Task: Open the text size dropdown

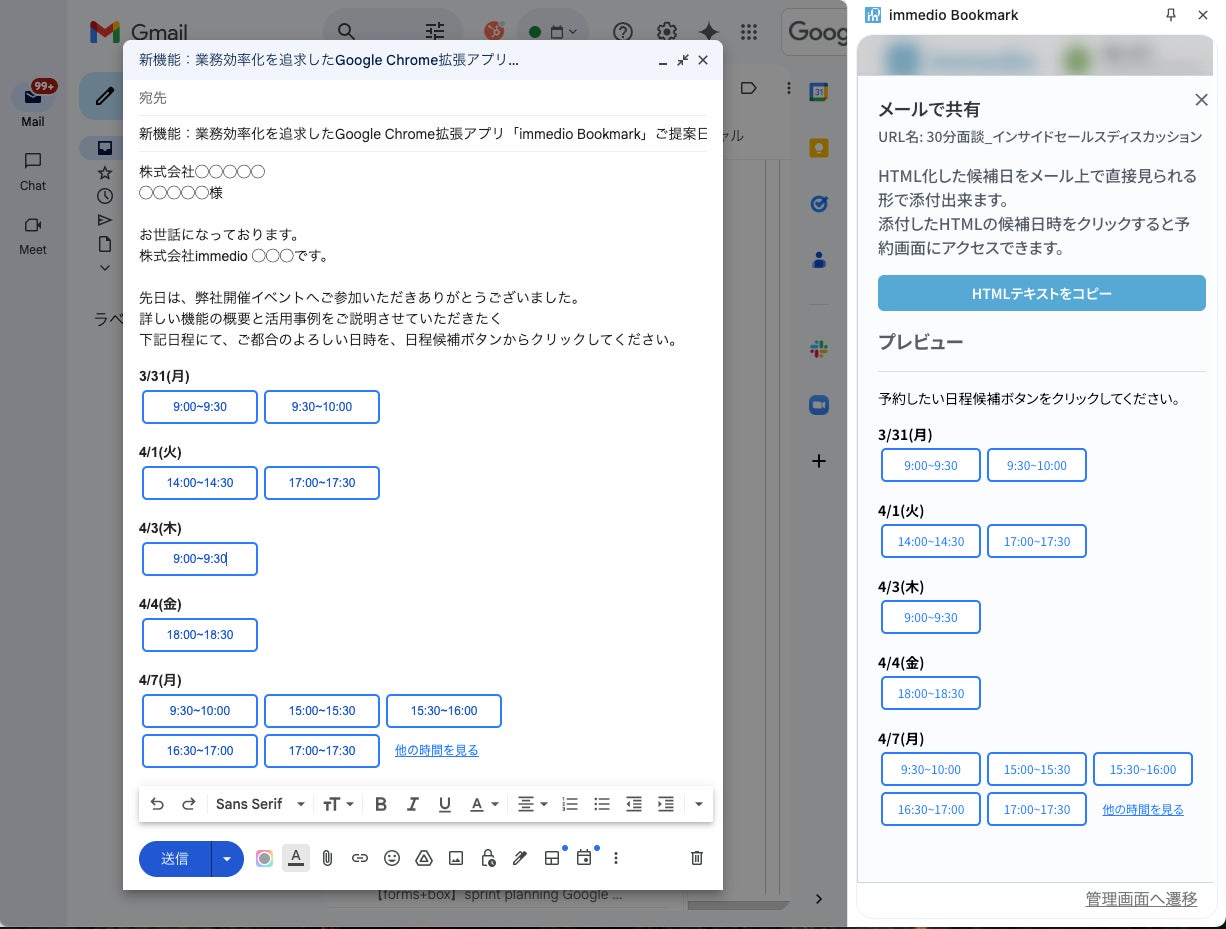Action: (x=338, y=804)
